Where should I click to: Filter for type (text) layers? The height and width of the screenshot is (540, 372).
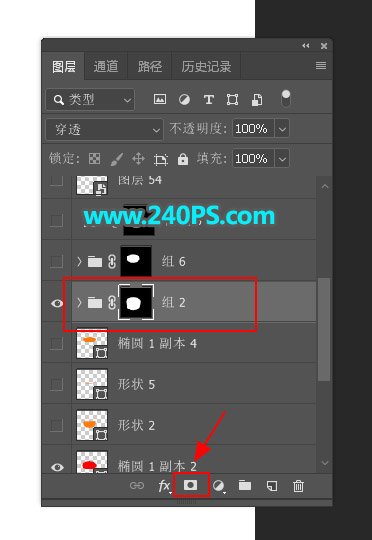point(208,100)
